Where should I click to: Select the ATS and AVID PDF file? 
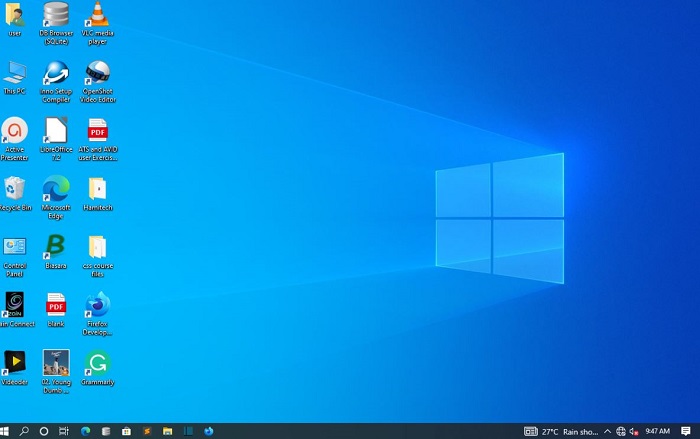97,139
